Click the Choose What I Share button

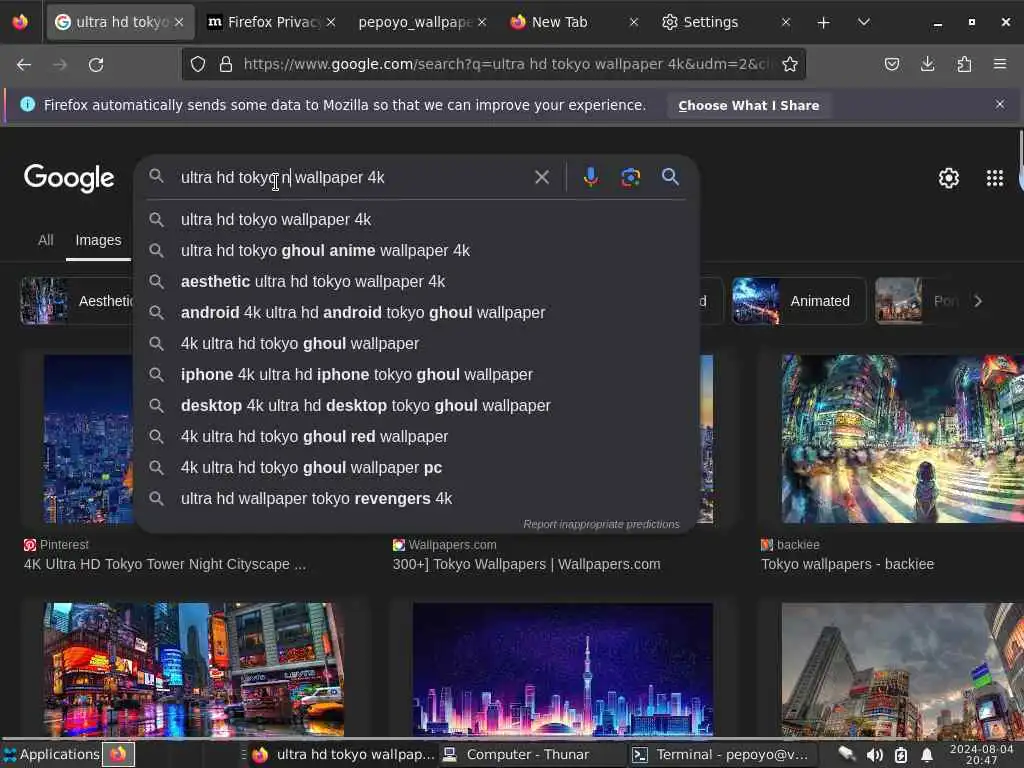[x=748, y=105]
